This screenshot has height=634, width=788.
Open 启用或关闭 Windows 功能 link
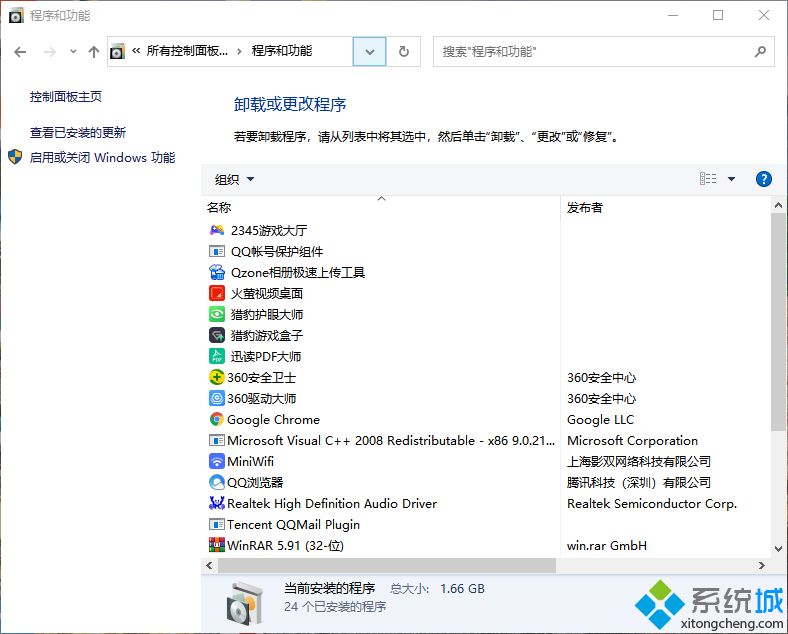point(103,158)
